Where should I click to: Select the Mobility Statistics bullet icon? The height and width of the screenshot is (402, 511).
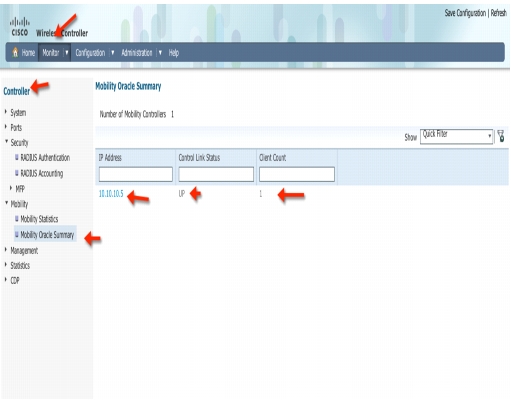[17, 218]
